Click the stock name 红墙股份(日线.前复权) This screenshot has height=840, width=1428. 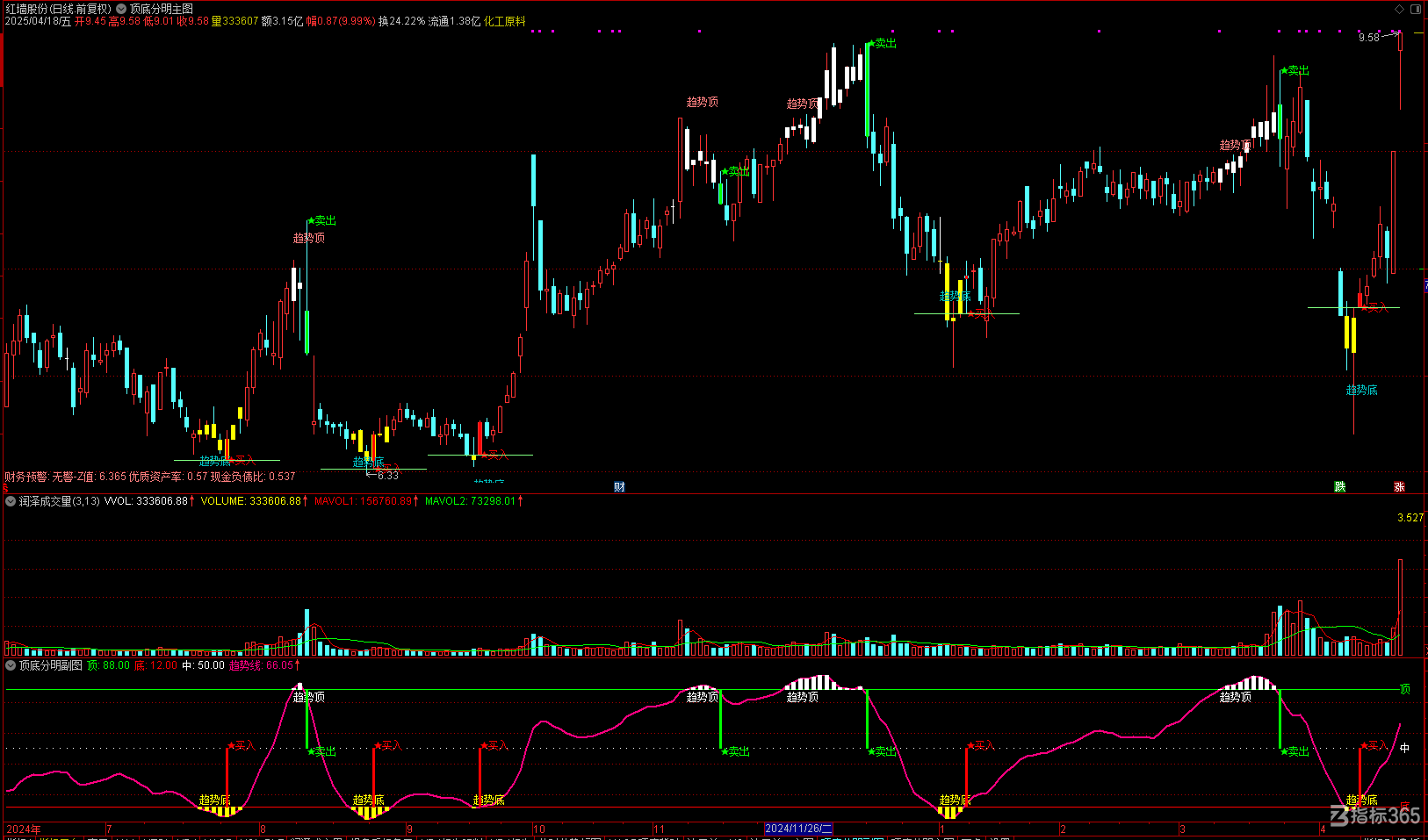[x=59, y=9]
